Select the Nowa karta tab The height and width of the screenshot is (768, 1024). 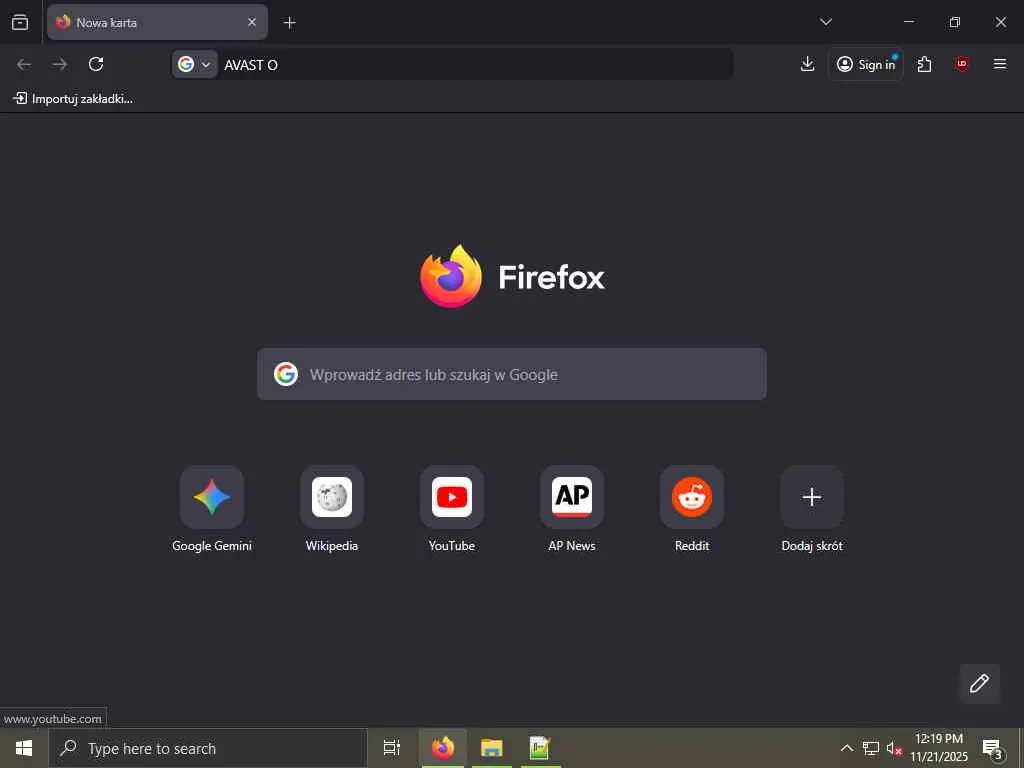pos(157,22)
